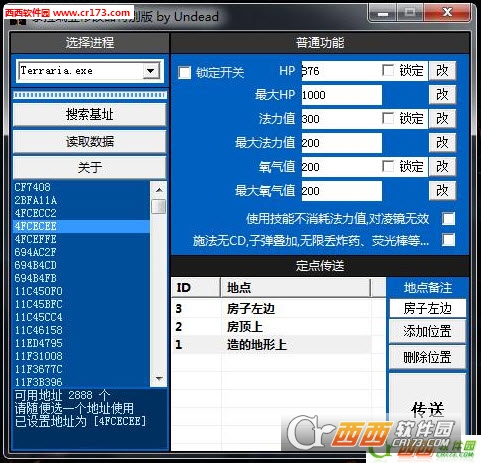Focus the 最大HP field showing 1000
This screenshot has width=481, height=463.
tap(341, 95)
